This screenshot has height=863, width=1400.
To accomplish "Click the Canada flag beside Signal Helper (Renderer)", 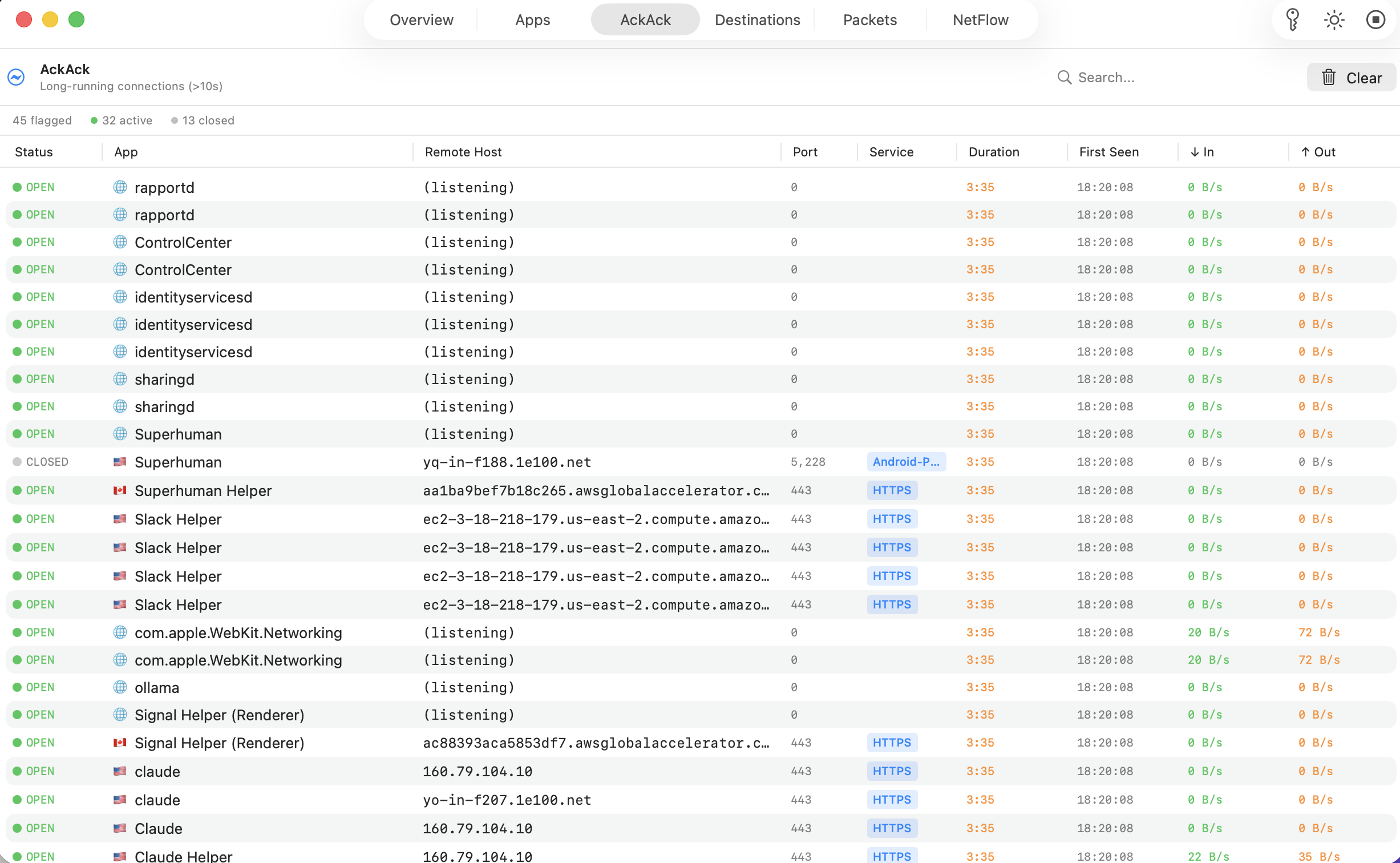I will 120,743.
